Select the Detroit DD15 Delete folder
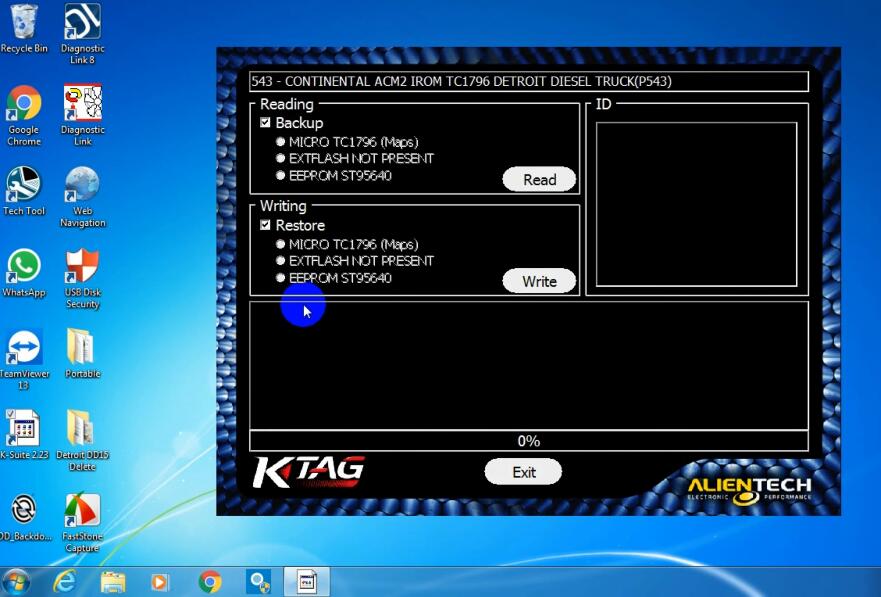The image size is (881, 597). (x=82, y=441)
